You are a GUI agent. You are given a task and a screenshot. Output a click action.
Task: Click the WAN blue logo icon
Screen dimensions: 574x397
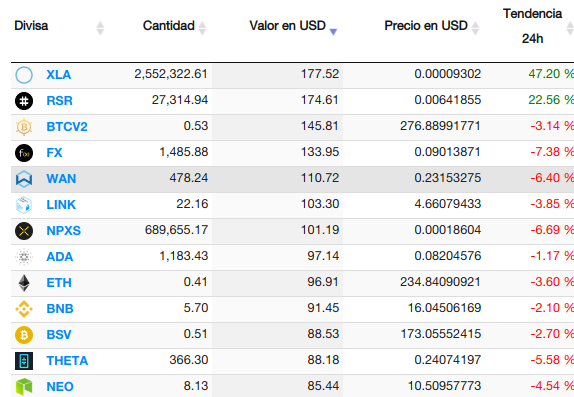(x=24, y=179)
